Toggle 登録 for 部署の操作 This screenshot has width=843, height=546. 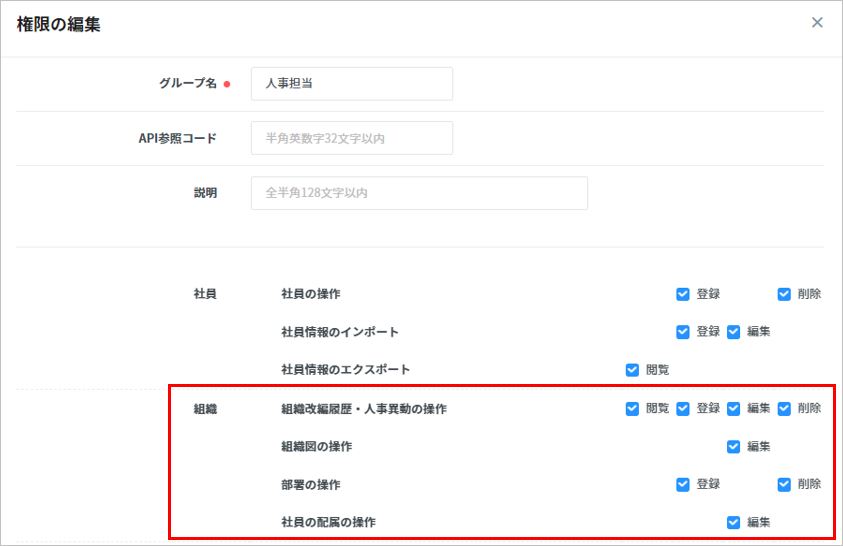coord(683,484)
